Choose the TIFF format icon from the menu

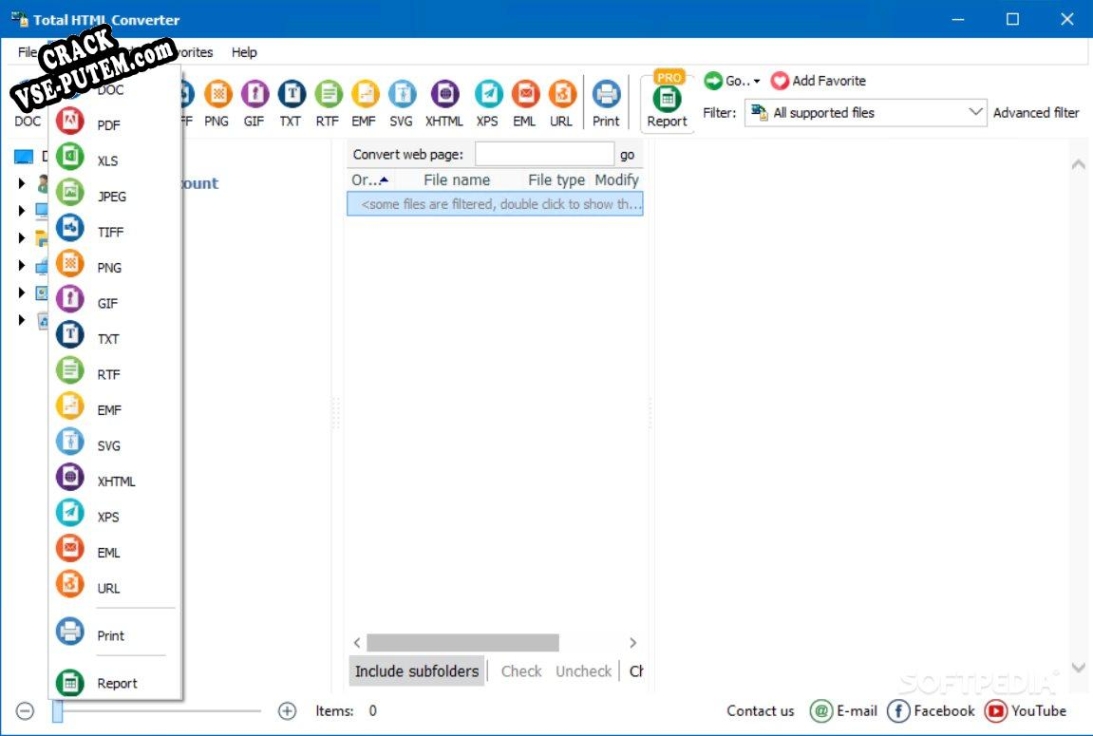(x=109, y=231)
